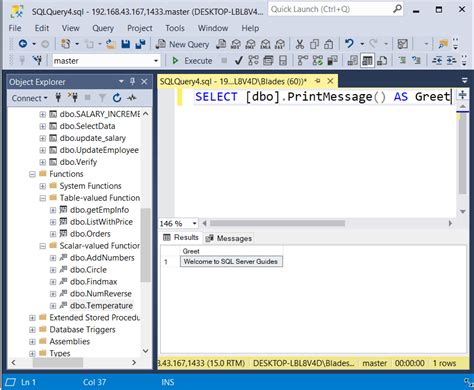Image resolution: width=474 pixels, height=390 pixels.
Task: Click the Disconnect icon in Object Explorer
Action: tap(73, 98)
